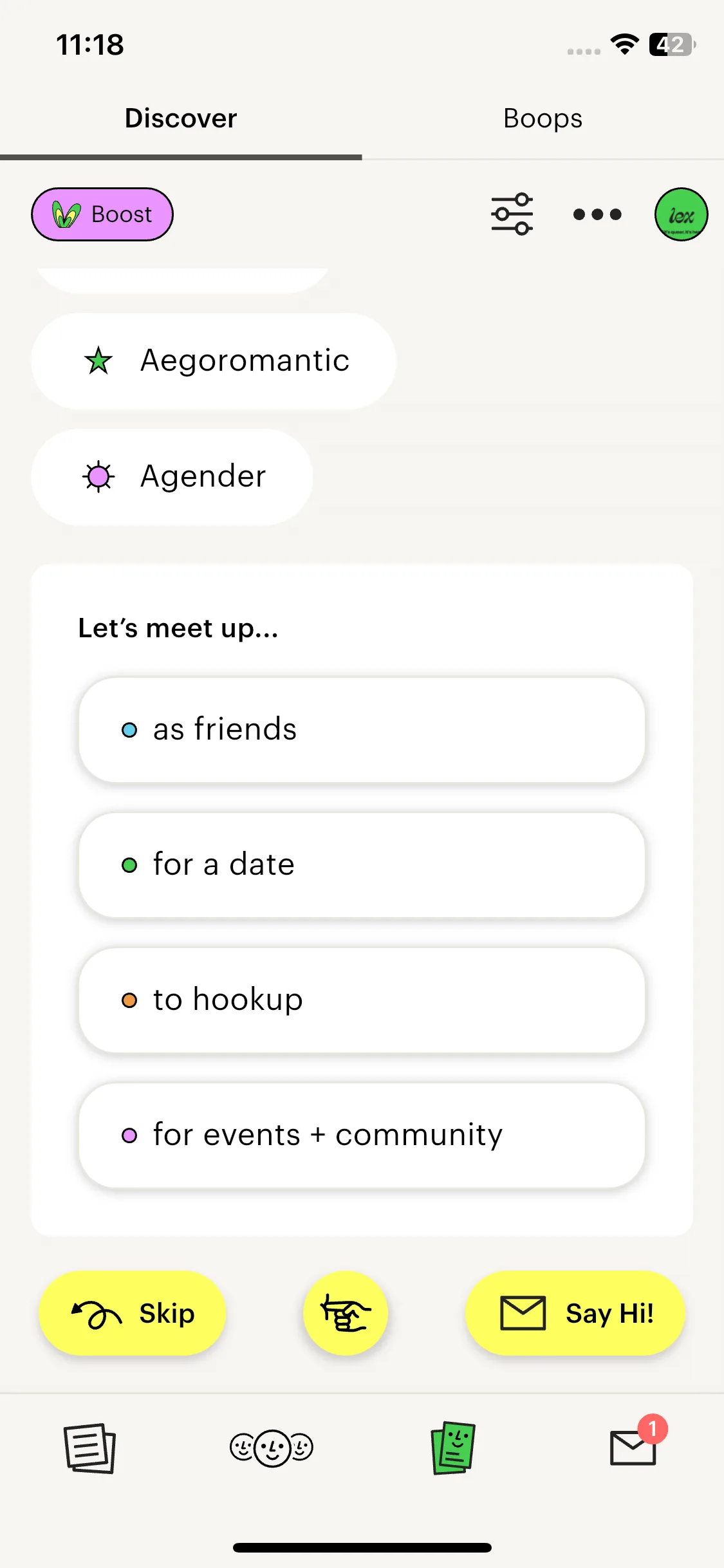Select 'for events + community' option
724x1568 pixels.
click(362, 1135)
